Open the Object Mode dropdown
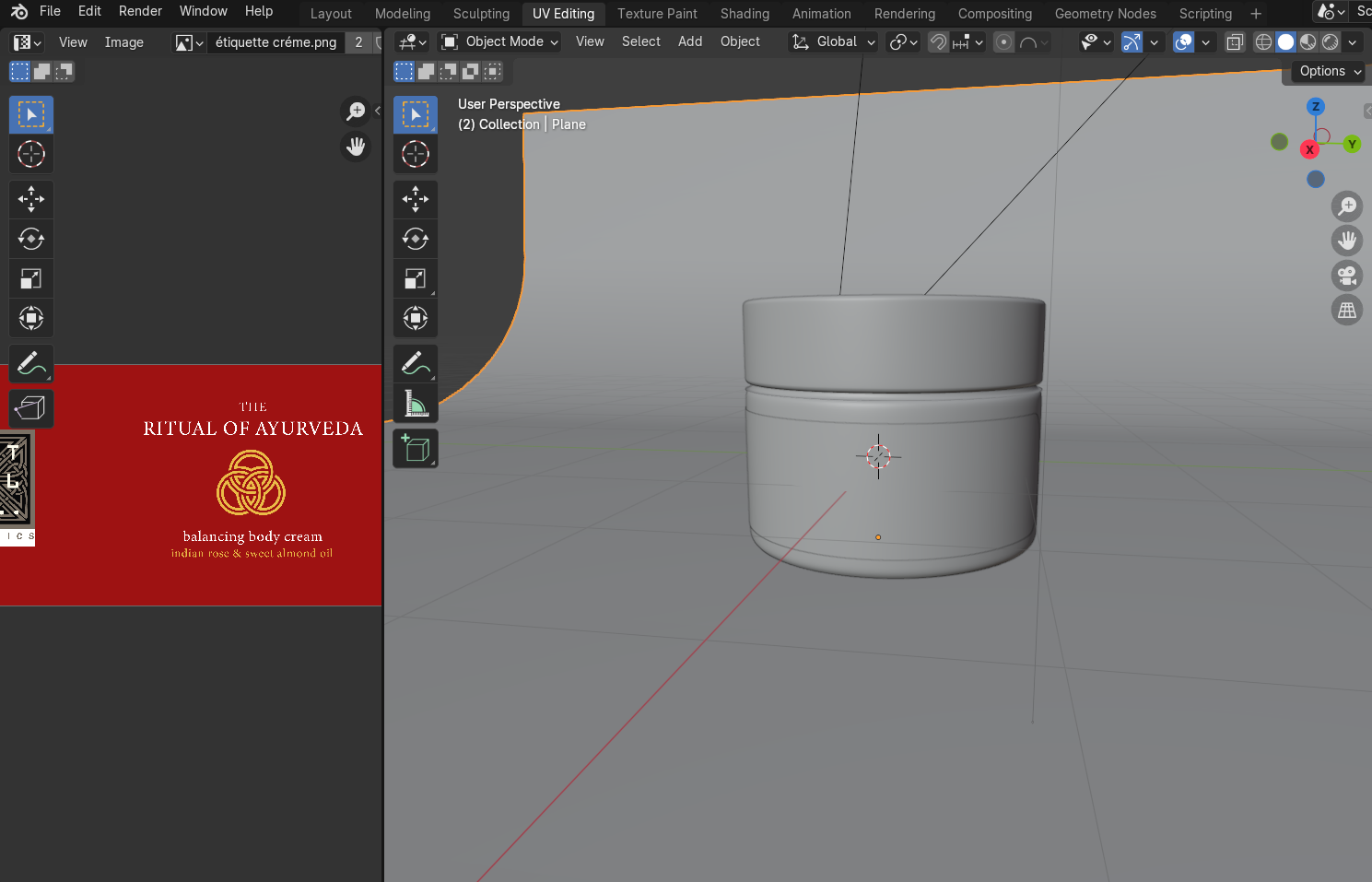Screen dimensions: 1372x882 point(499,41)
